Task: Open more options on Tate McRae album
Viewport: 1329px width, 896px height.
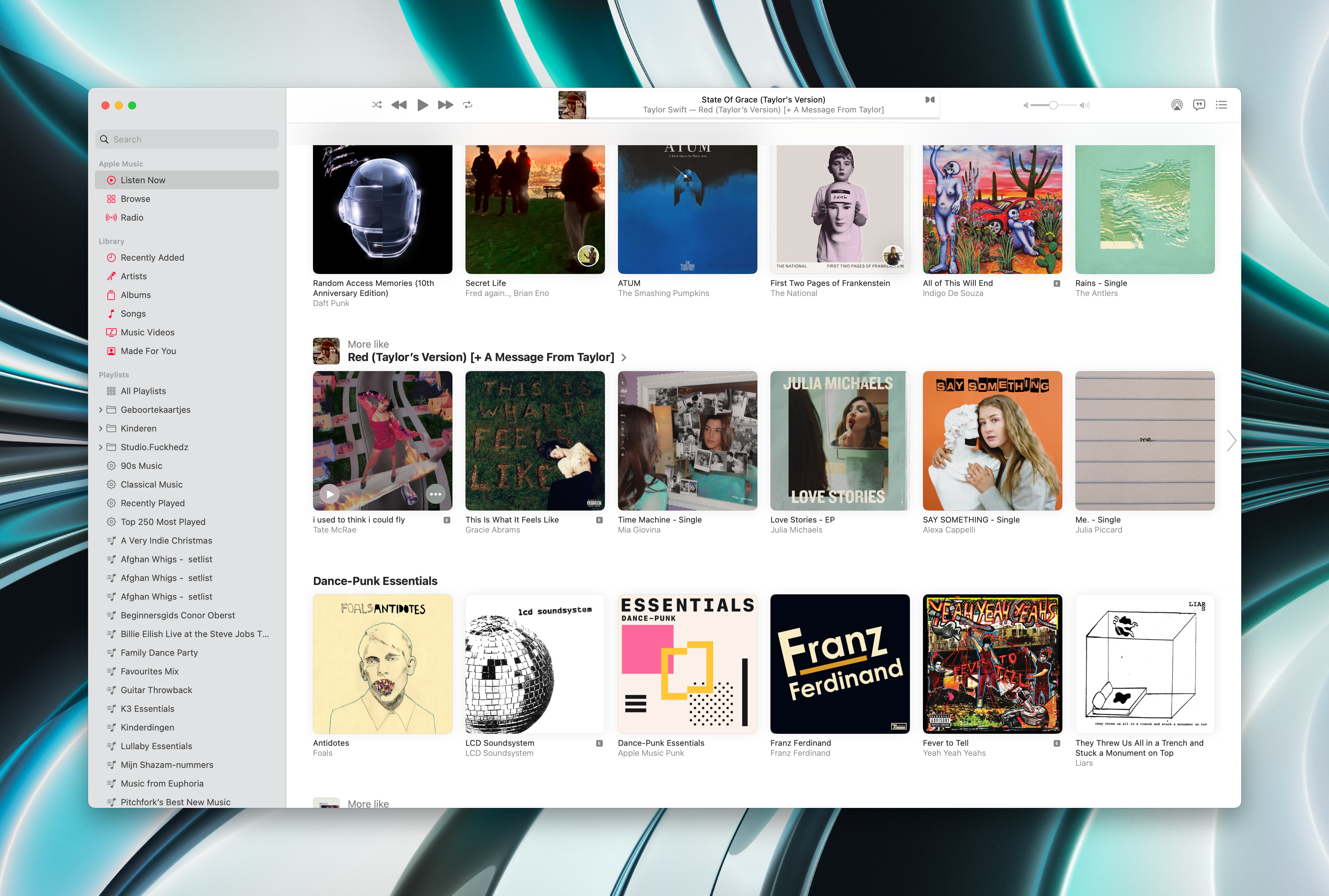Action: click(435, 494)
